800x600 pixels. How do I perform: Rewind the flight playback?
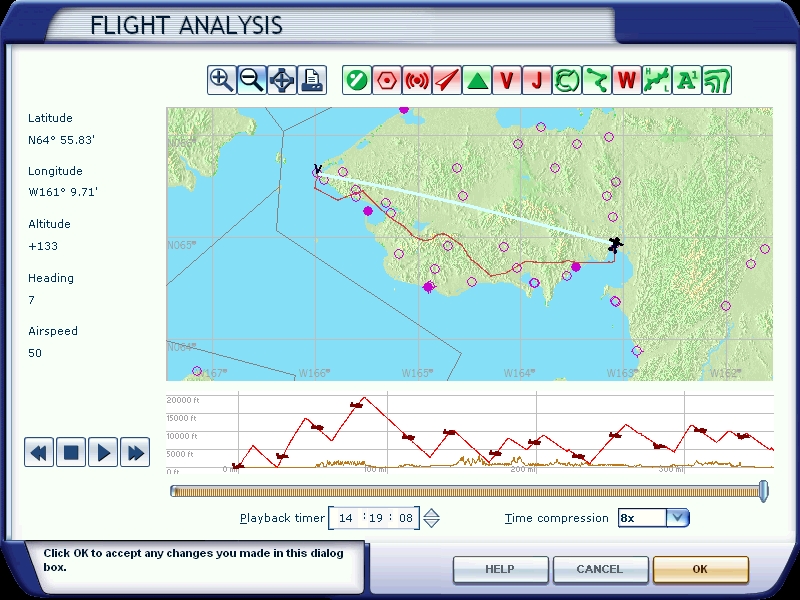39,452
